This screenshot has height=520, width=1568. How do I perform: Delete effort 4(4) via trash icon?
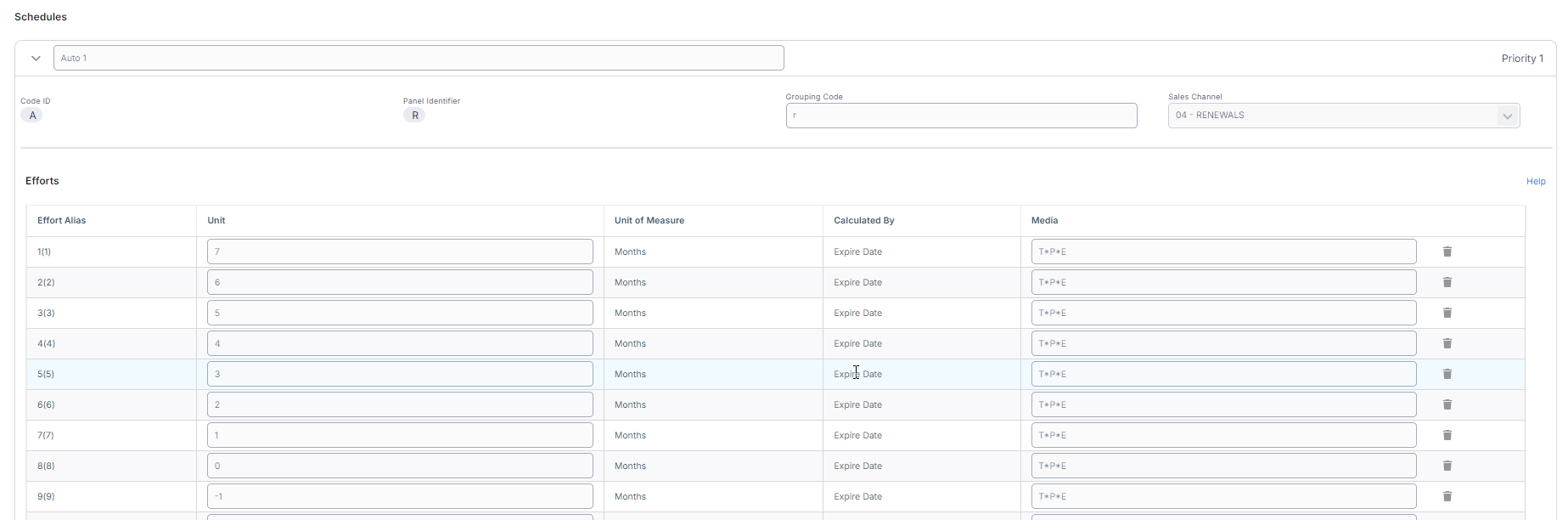[1447, 343]
